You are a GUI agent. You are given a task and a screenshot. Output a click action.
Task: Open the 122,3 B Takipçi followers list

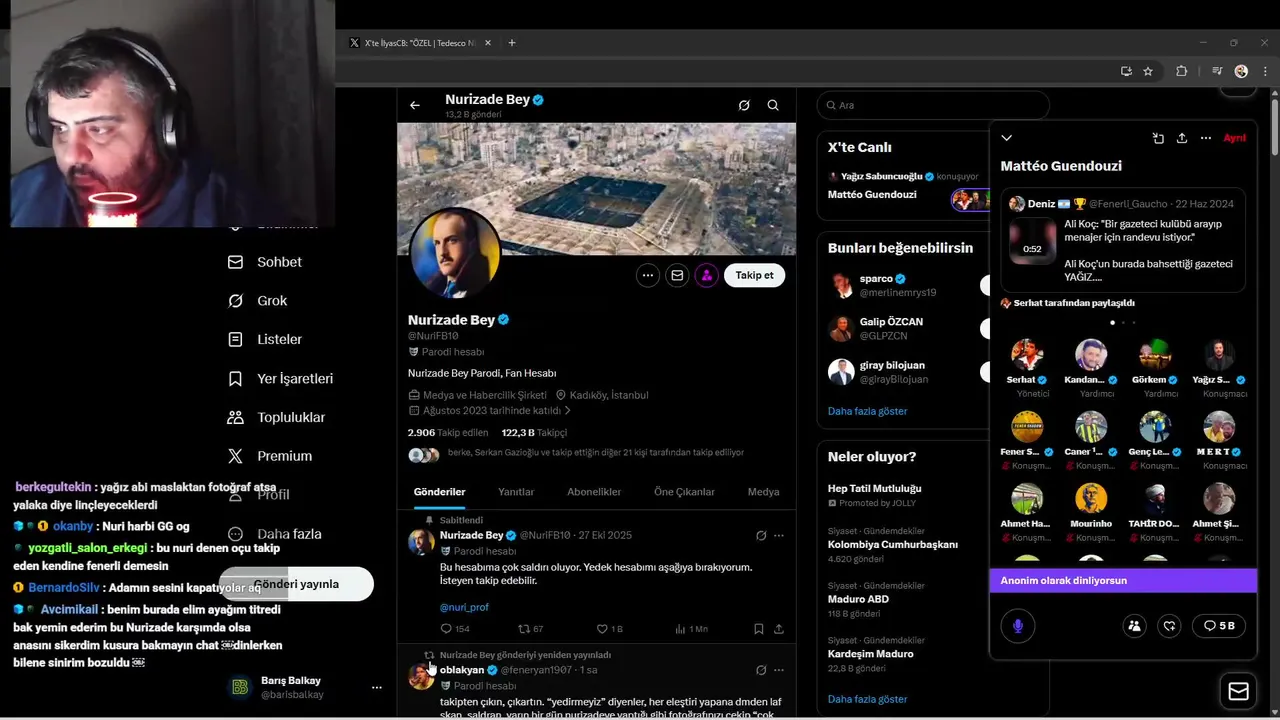[x=534, y=433]
